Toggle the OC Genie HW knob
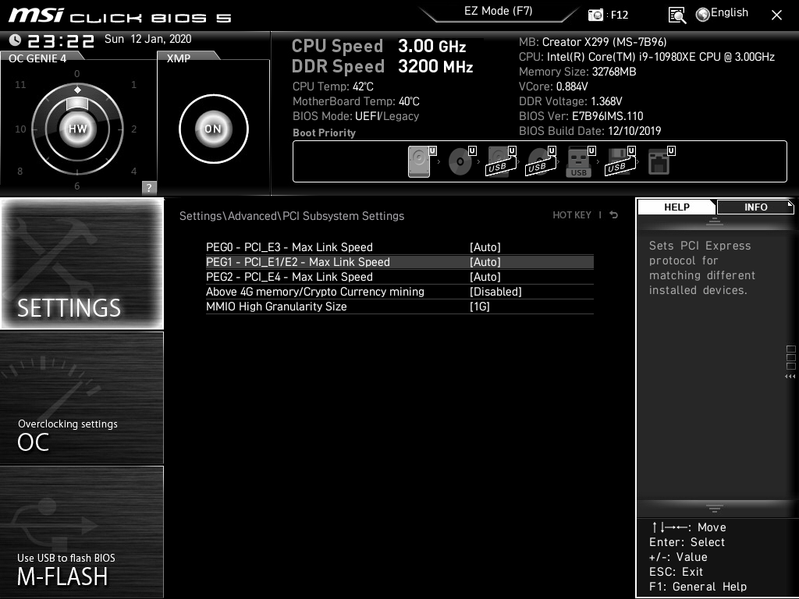 tap(77, 129)
